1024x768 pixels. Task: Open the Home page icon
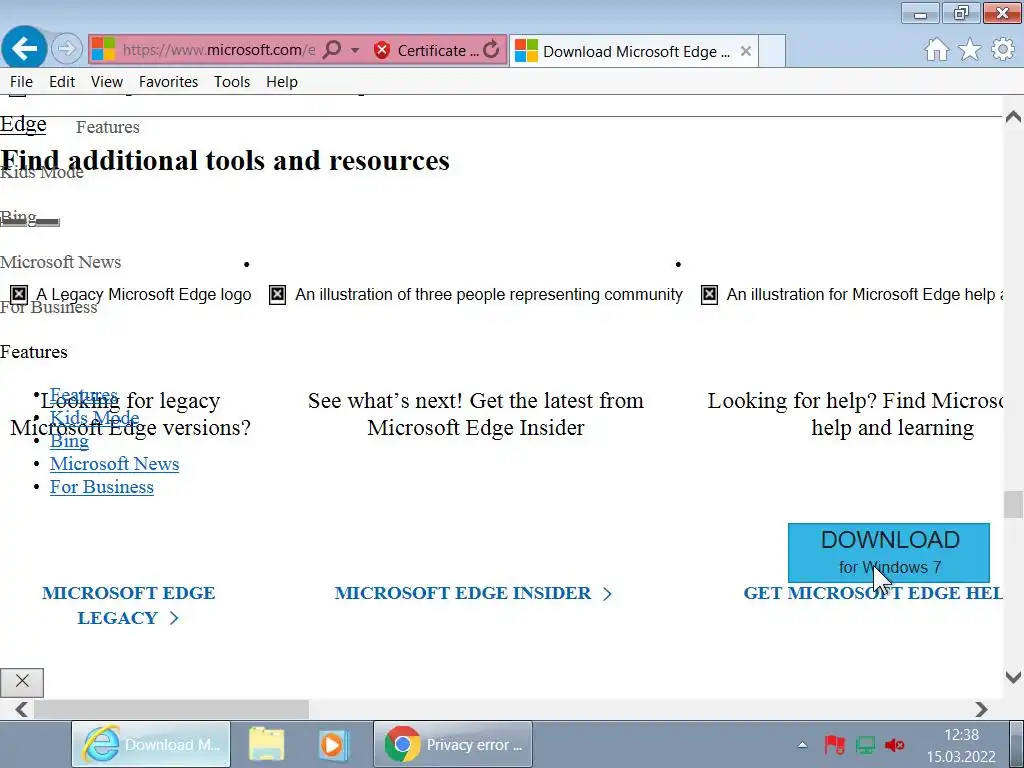936,50
